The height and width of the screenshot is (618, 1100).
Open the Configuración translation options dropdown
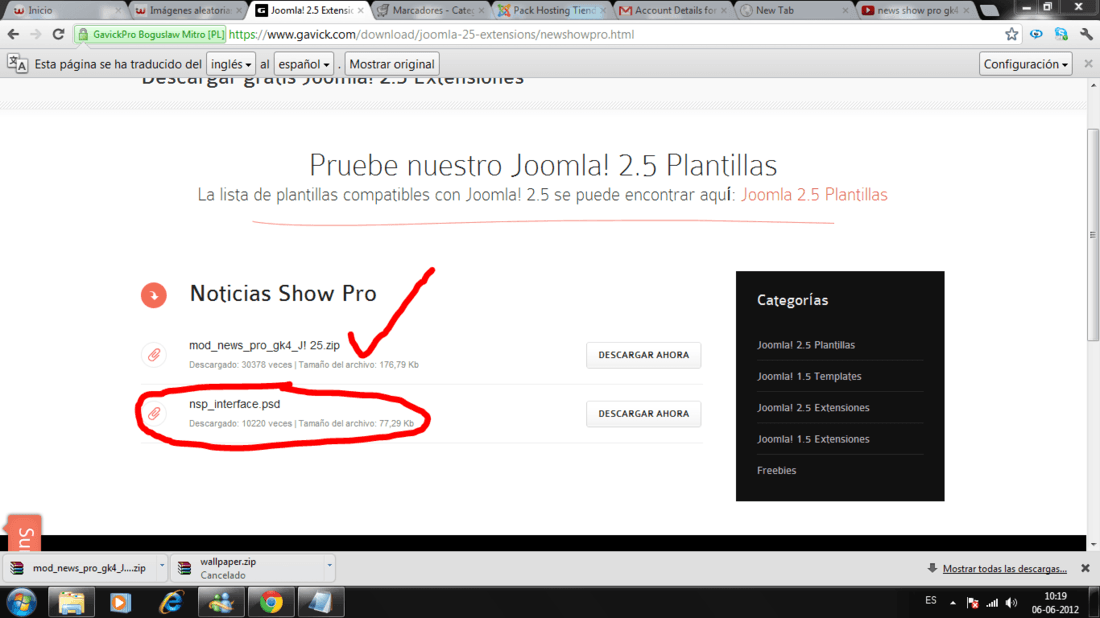1026,64
